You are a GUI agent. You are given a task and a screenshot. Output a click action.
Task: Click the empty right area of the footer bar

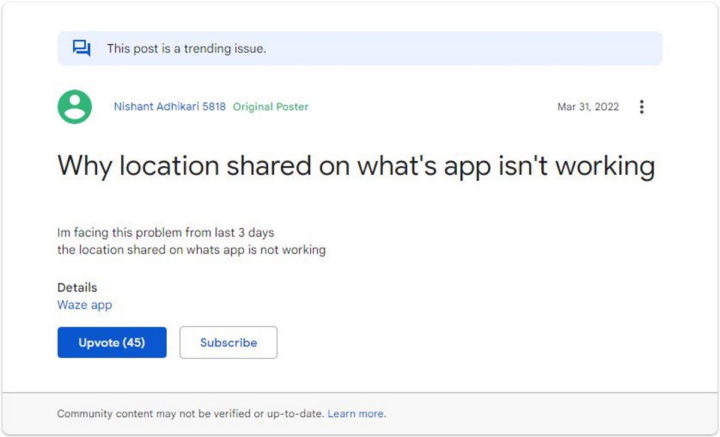tap(560, 414)
